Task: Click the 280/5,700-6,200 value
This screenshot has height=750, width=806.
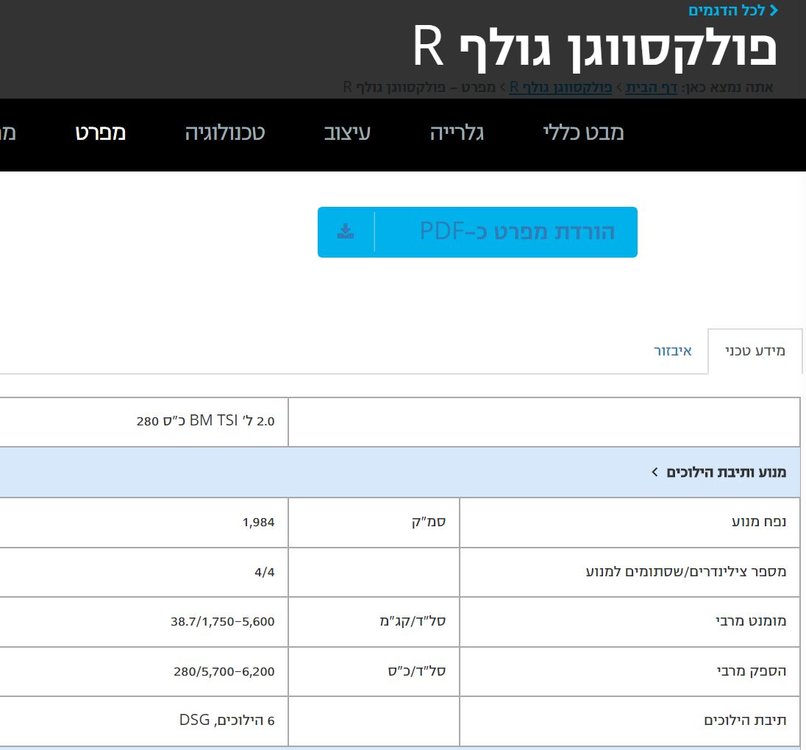Action: (224, 672)
